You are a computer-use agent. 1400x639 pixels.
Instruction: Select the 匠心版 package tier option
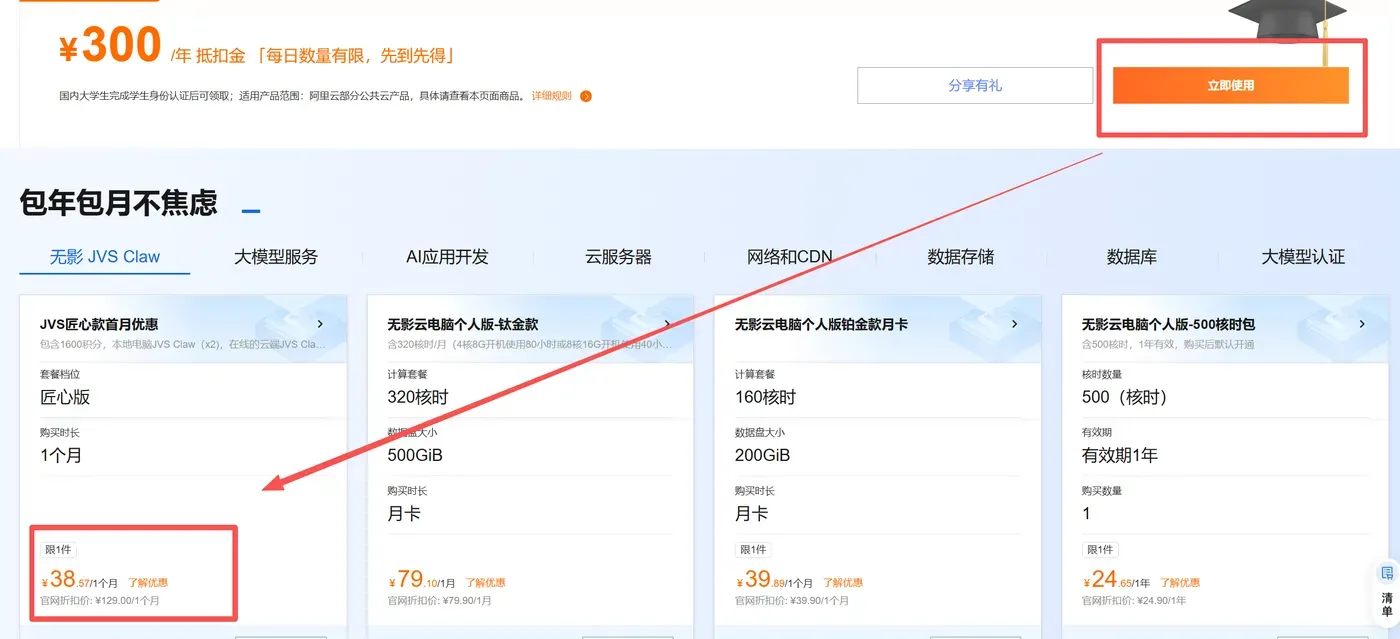pos(65,397)
